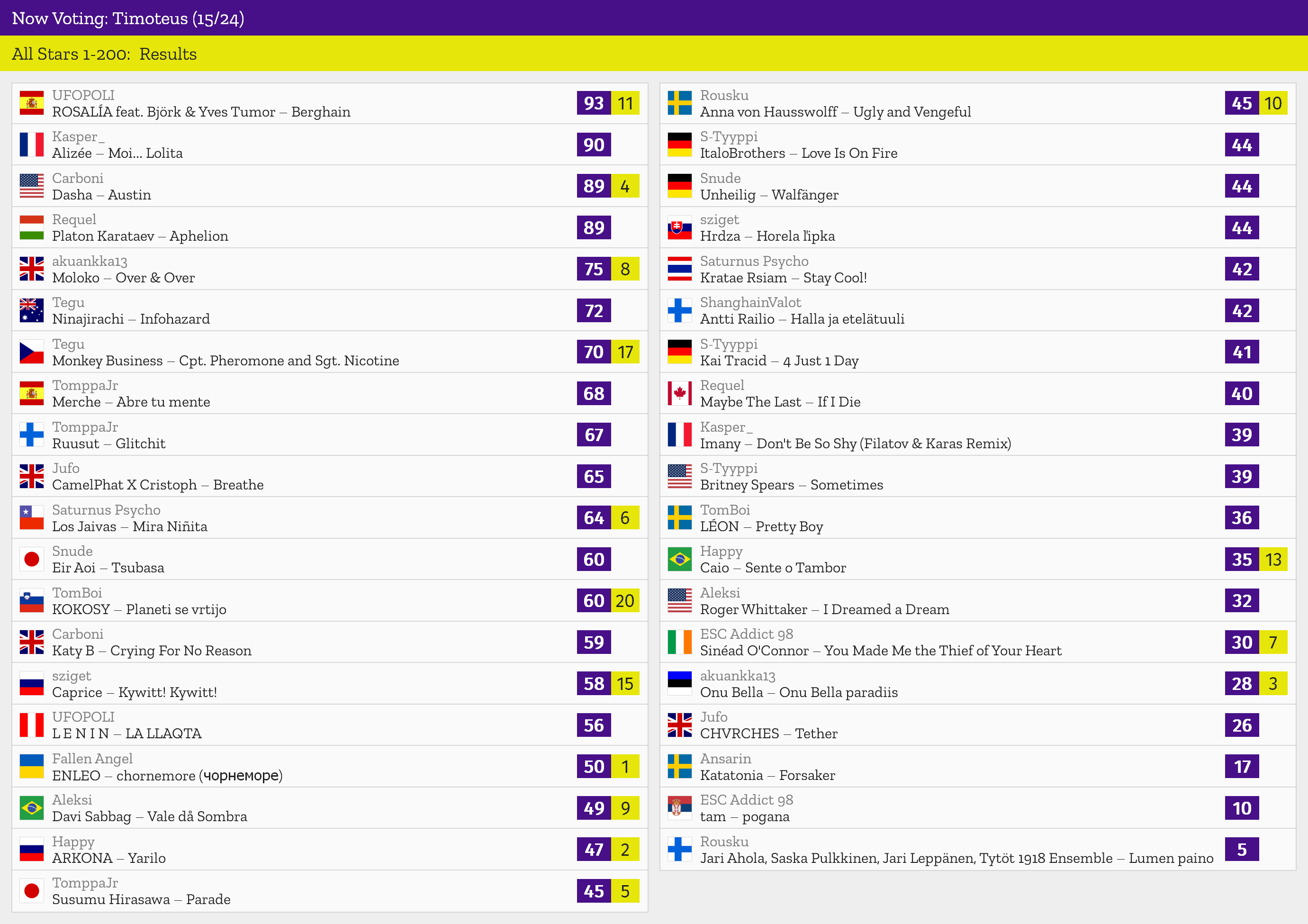Click the title 'Kai Tracid – 4 Just 1 Day'

coord(779,361)
